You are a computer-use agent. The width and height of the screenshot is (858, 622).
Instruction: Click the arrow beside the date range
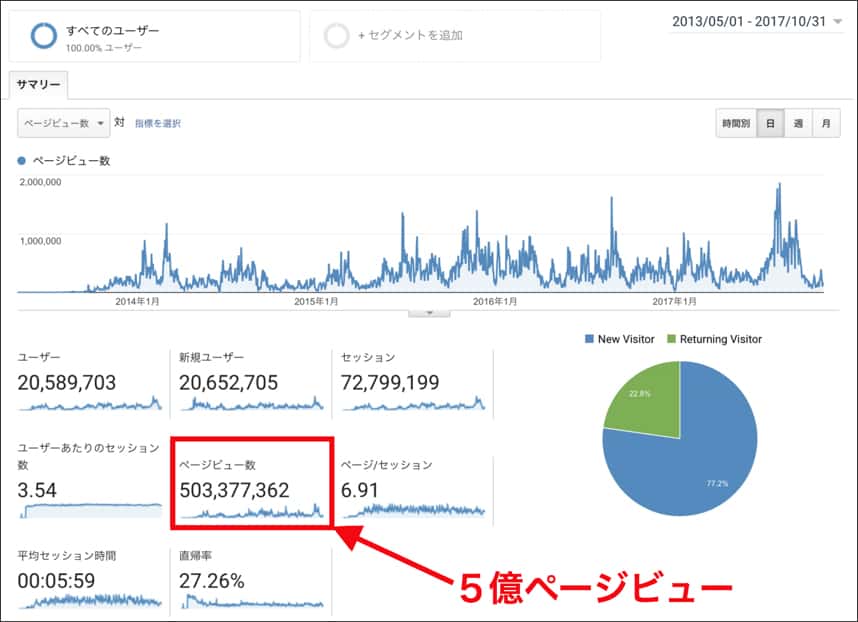[x=837, y=22]
